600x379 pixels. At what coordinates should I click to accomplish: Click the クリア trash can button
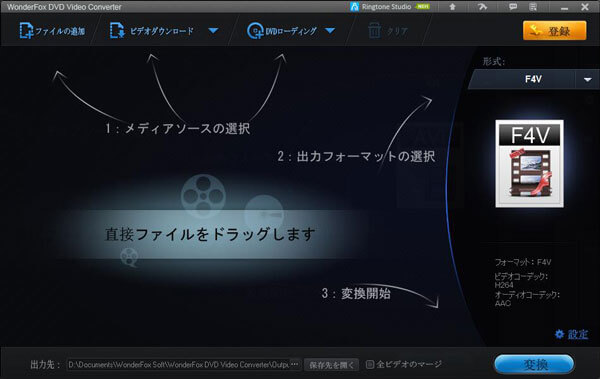(x=388, y=31)
